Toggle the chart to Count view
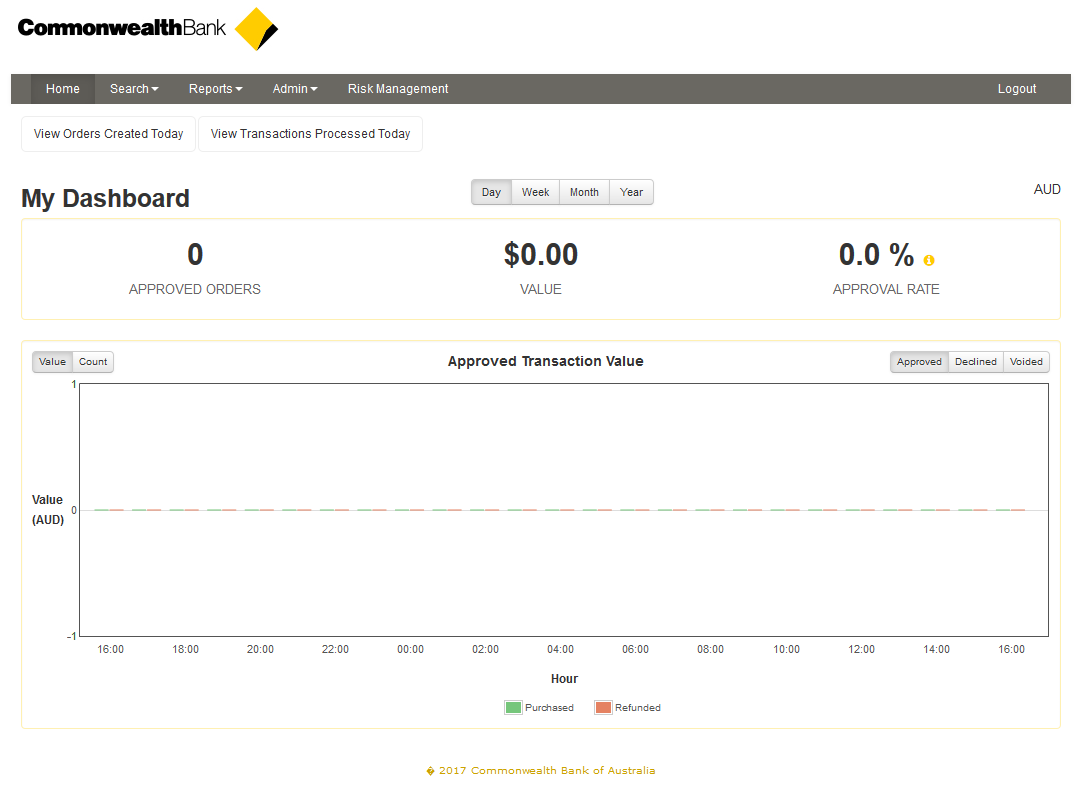 pos(93,362)
